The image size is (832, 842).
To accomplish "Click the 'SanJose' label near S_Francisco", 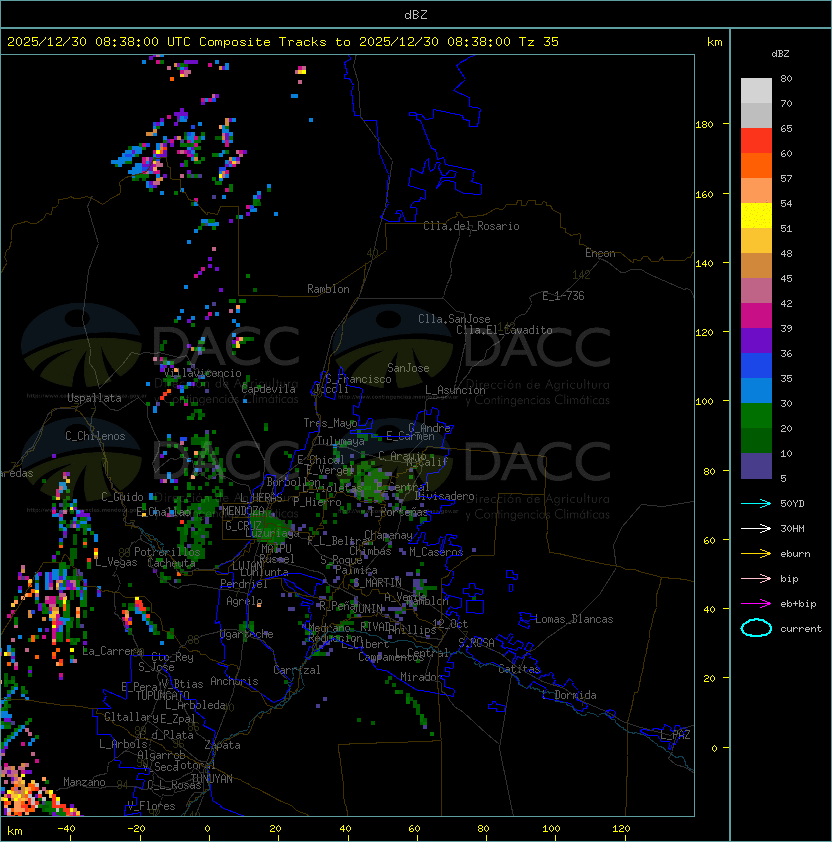I will click(x=408, y=368).
